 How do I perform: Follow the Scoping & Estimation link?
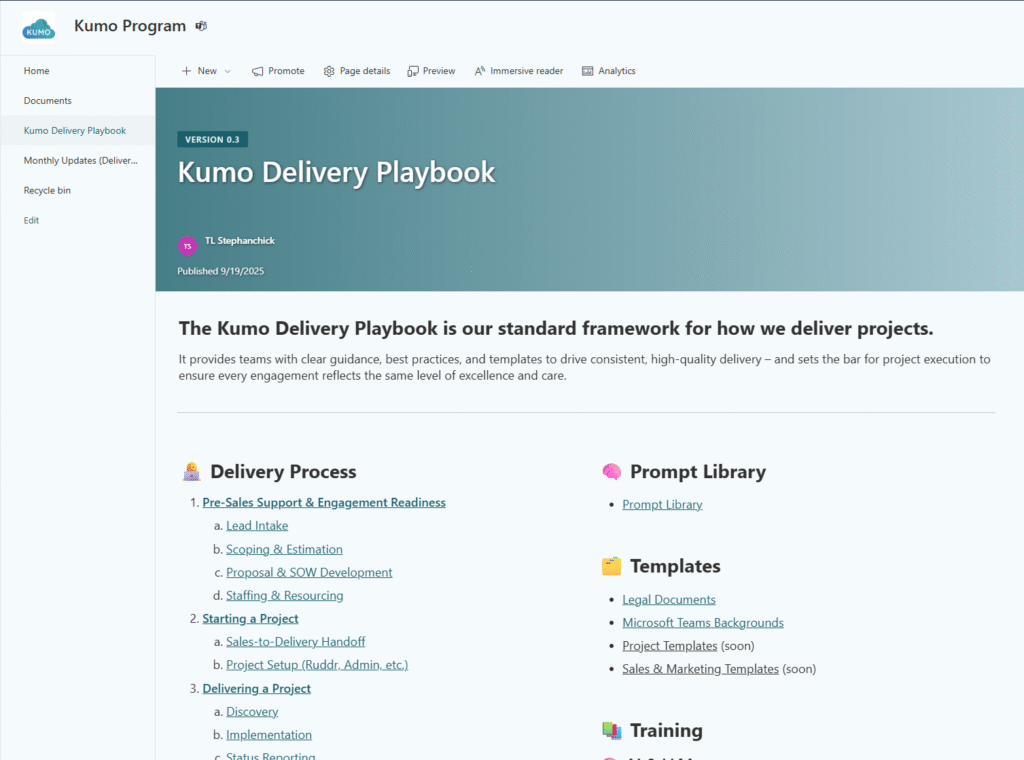[x=284, y=549]
